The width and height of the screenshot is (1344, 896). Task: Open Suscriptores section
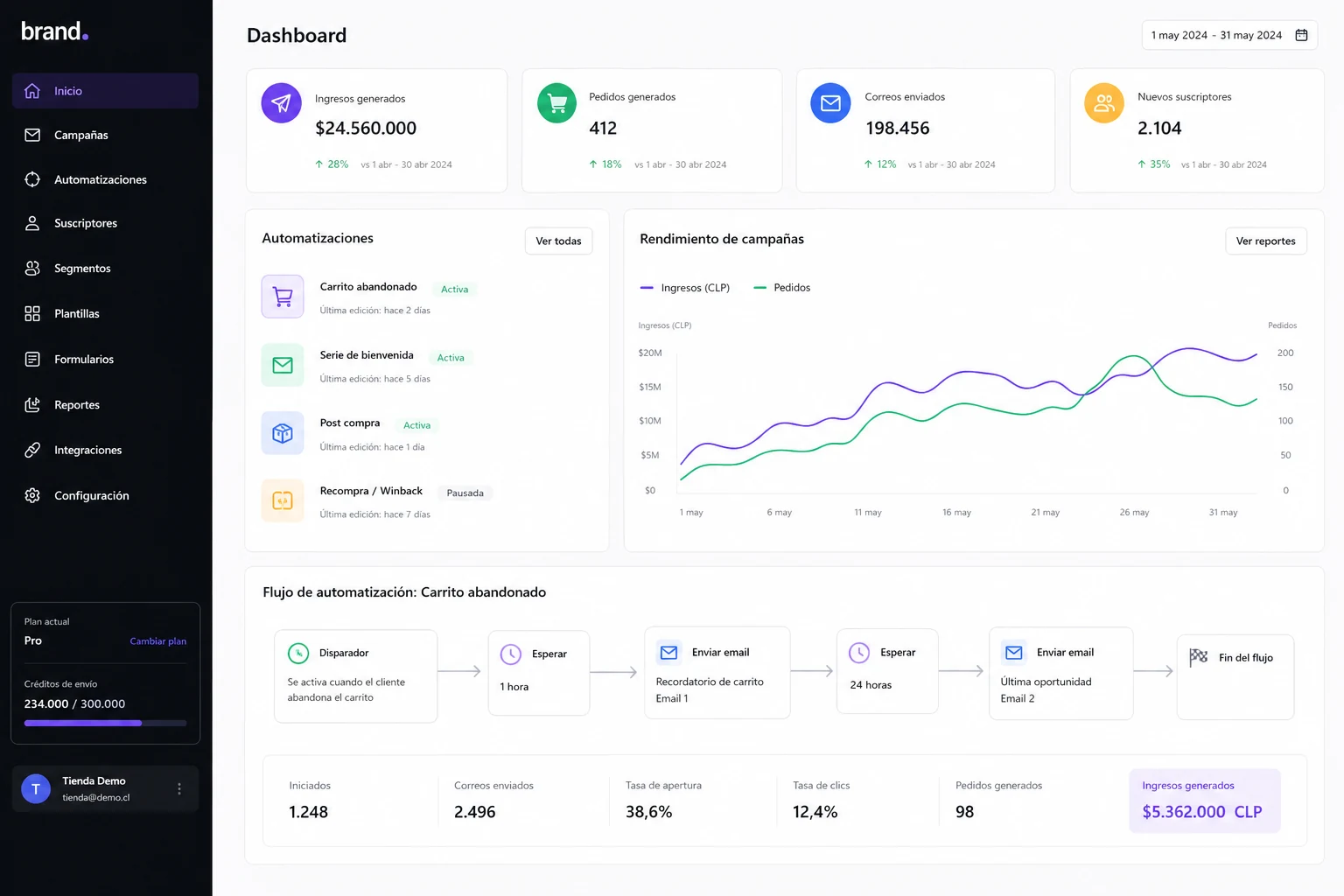point(105,223)
